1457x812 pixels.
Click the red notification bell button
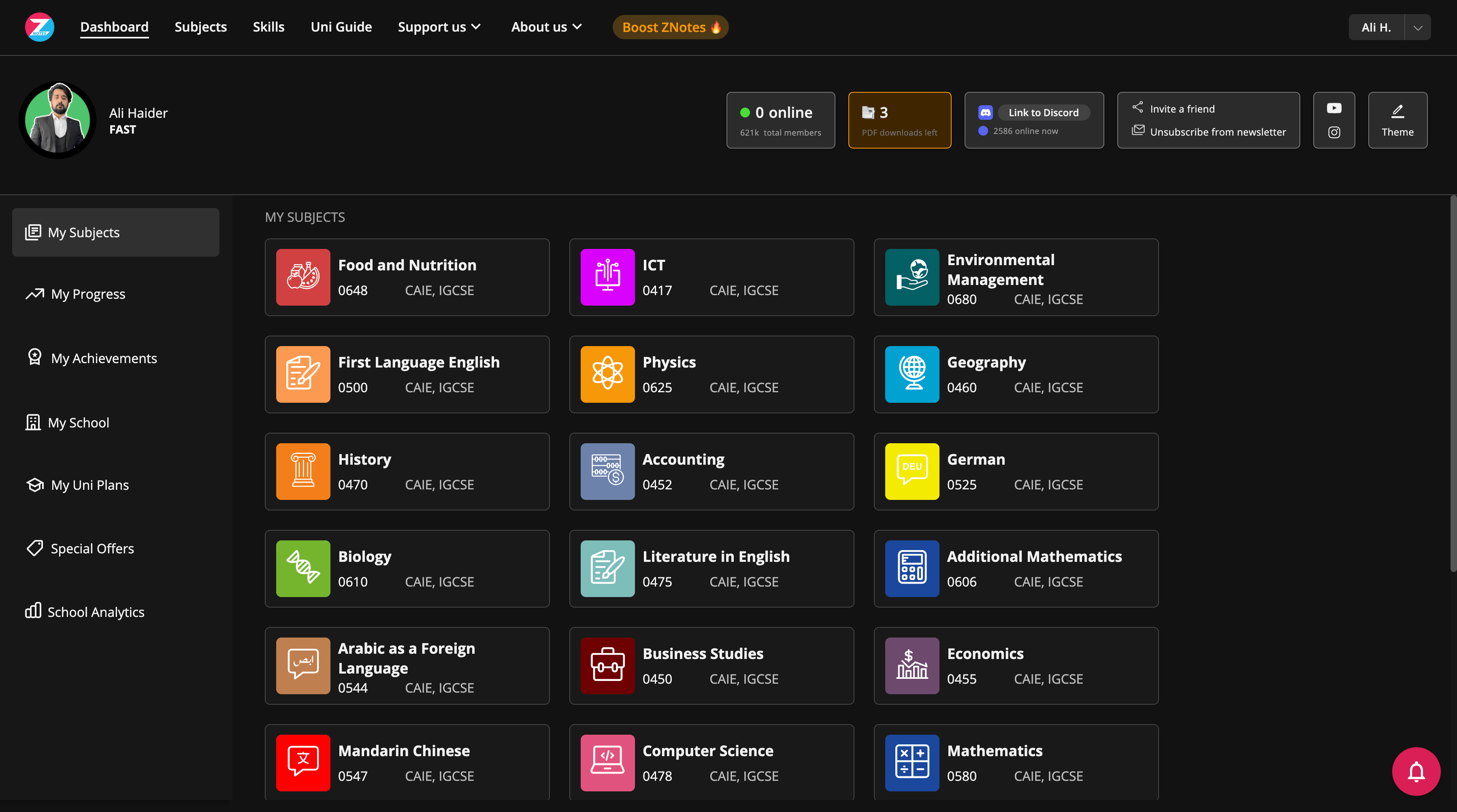[x=1416, y=771]
